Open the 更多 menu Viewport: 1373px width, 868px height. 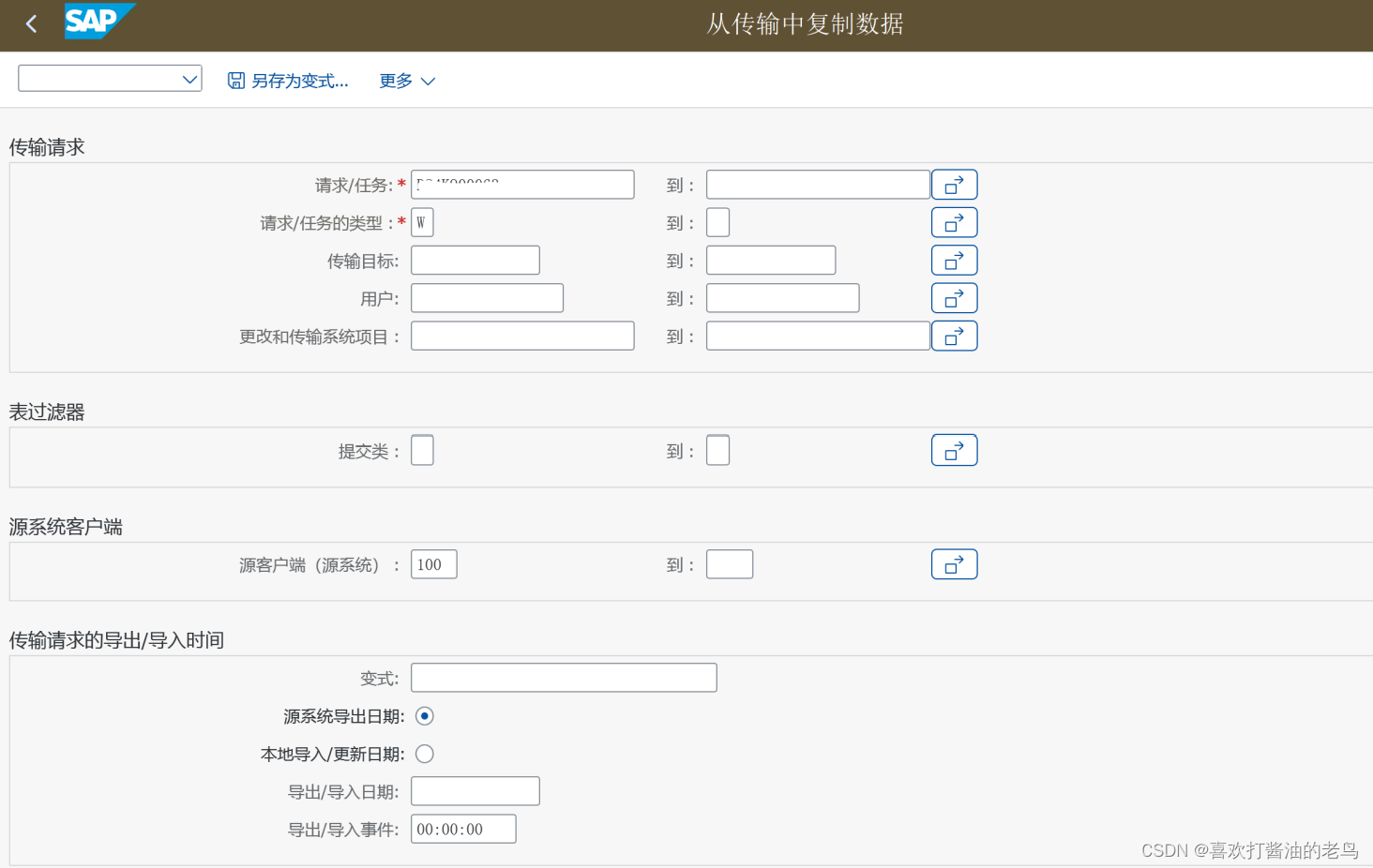click(x=393, y=81)
